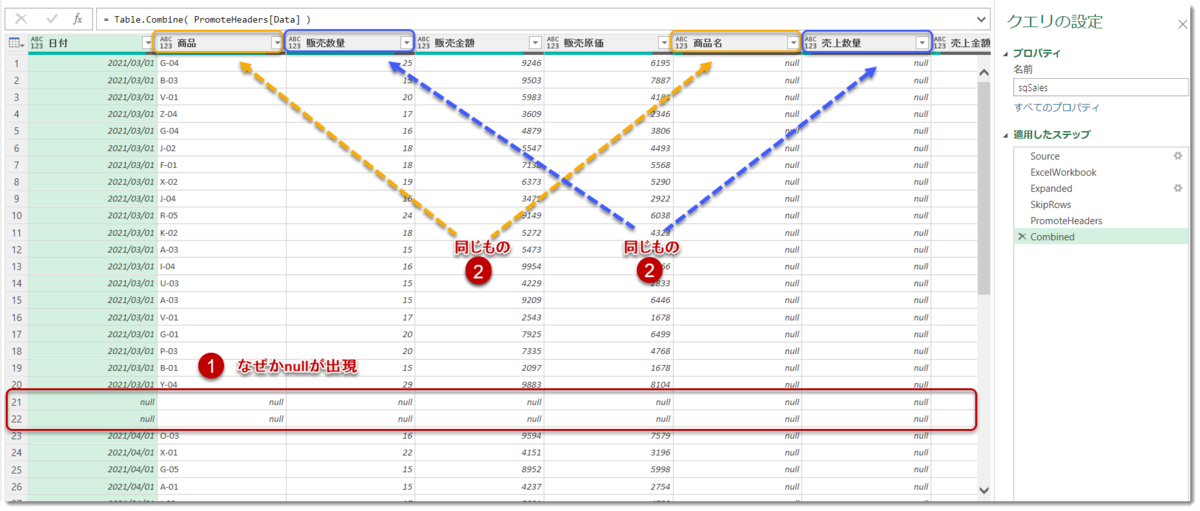
Task: Click the fx function icon in the formula bar
Action: [78, 19]
